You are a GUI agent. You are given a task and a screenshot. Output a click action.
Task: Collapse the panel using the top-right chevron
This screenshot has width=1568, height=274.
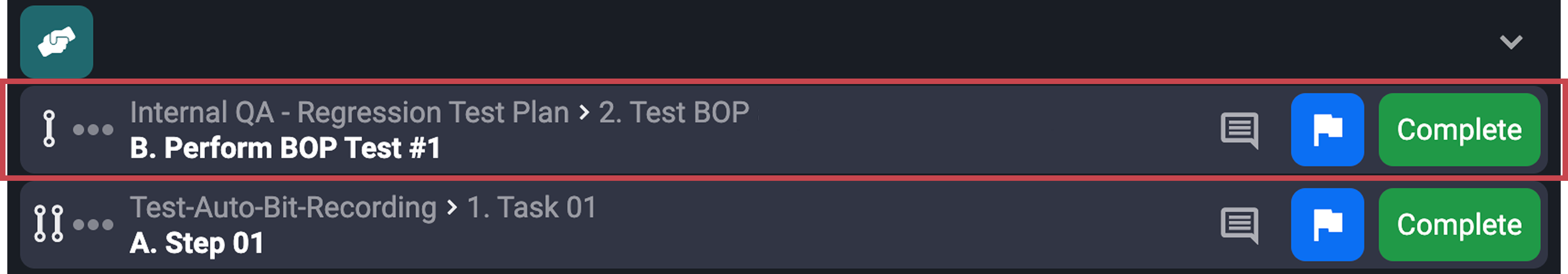click(1510, 42)
